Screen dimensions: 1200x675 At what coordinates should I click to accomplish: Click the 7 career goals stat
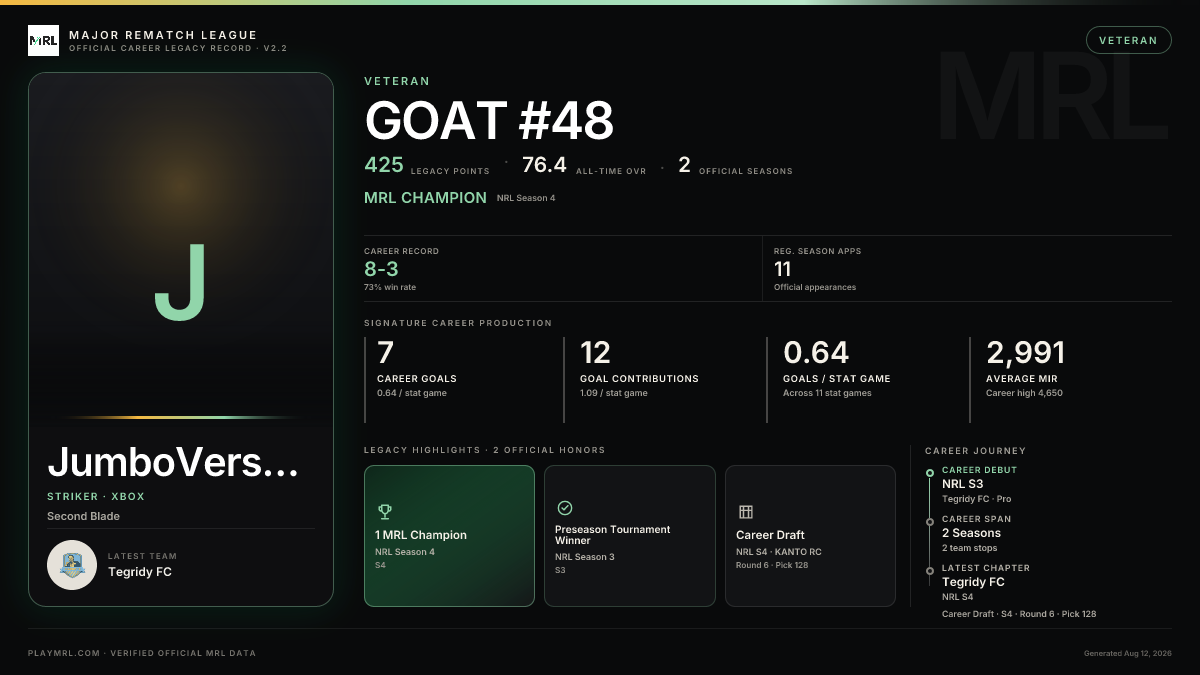386,353
